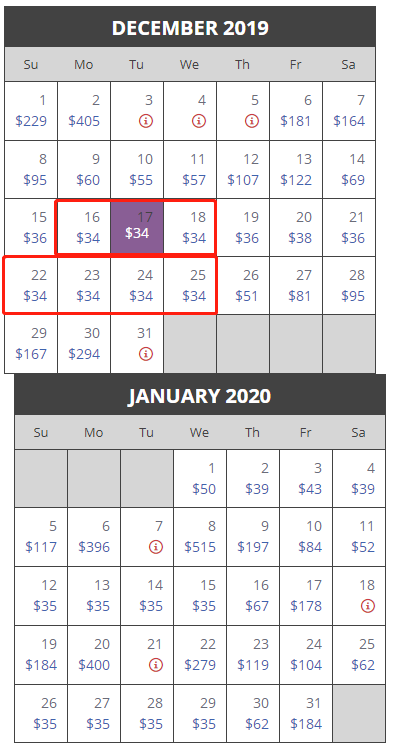Select highlighted December 17 at $34
Image resolution: width=396 pixels, height=751 pixels.
[137, 227]
